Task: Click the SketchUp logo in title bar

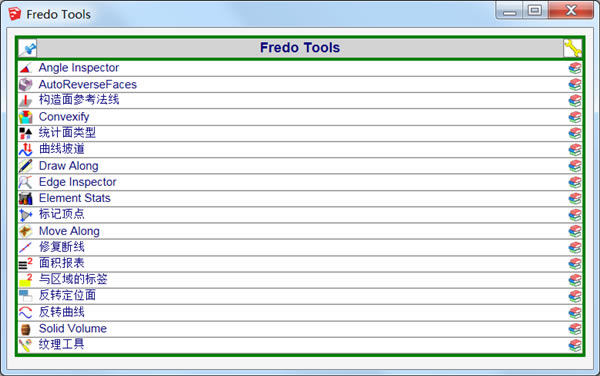Action: click(15, 14)
